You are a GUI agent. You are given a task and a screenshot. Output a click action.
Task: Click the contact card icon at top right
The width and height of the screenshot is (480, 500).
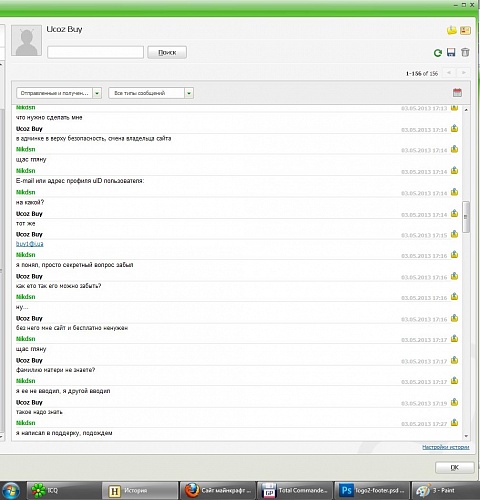pos(465,30)
